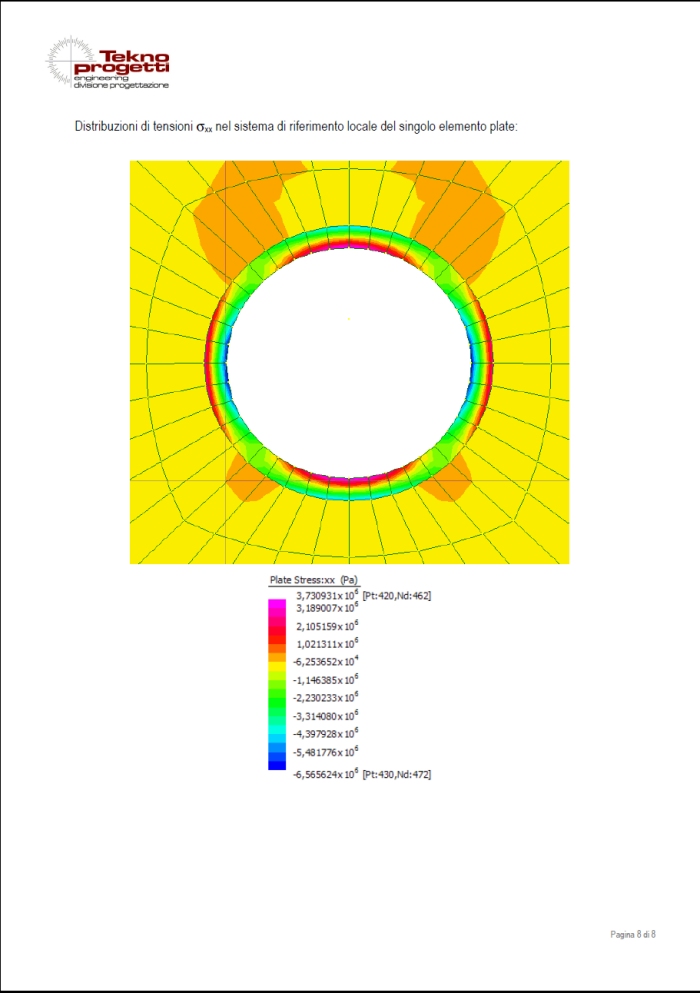Select the legend value -6,253652x10^4

click(325, 661)
